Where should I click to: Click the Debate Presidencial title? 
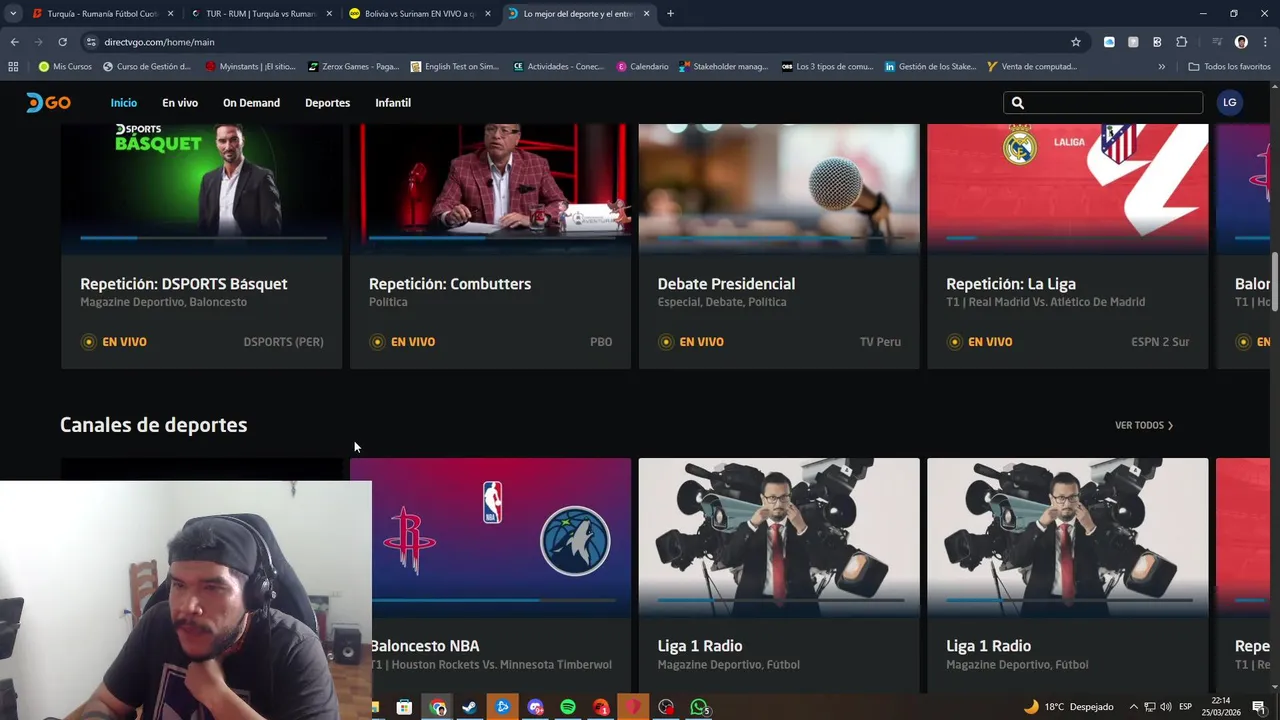coord(726,284)
